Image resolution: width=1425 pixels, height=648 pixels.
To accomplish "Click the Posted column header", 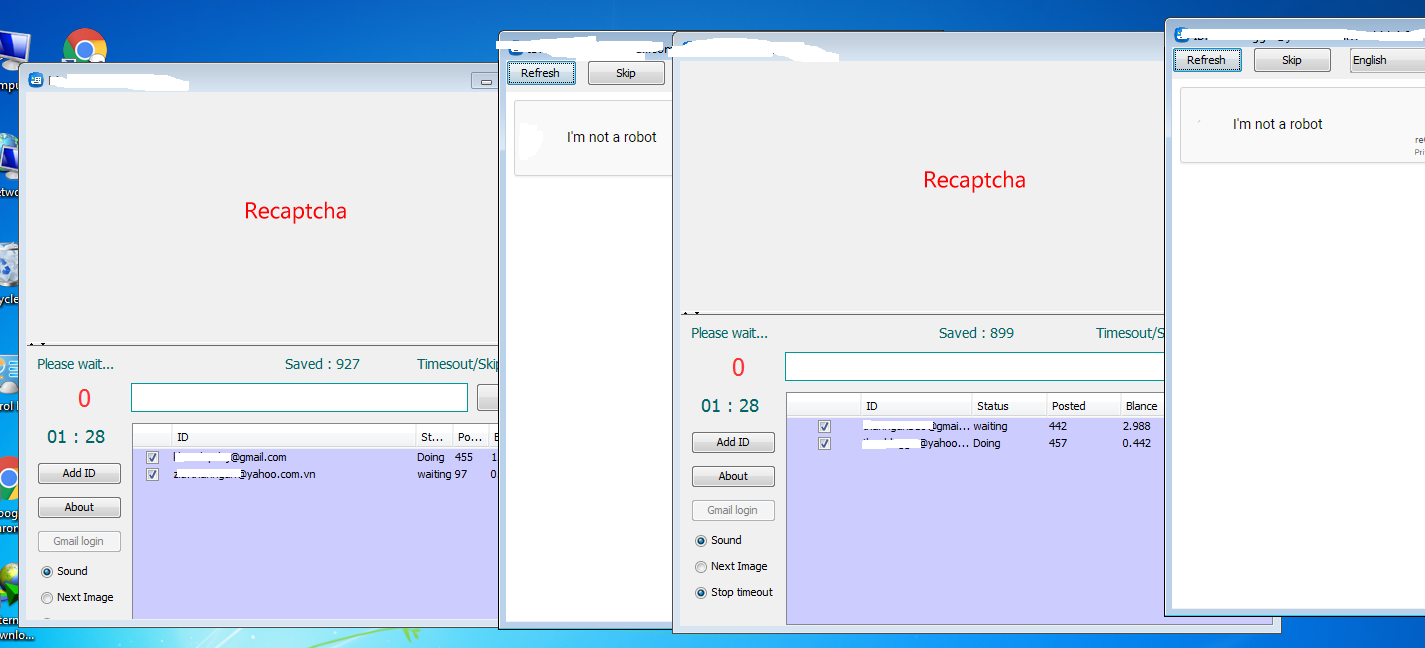I will click(x=1083, y=406).
